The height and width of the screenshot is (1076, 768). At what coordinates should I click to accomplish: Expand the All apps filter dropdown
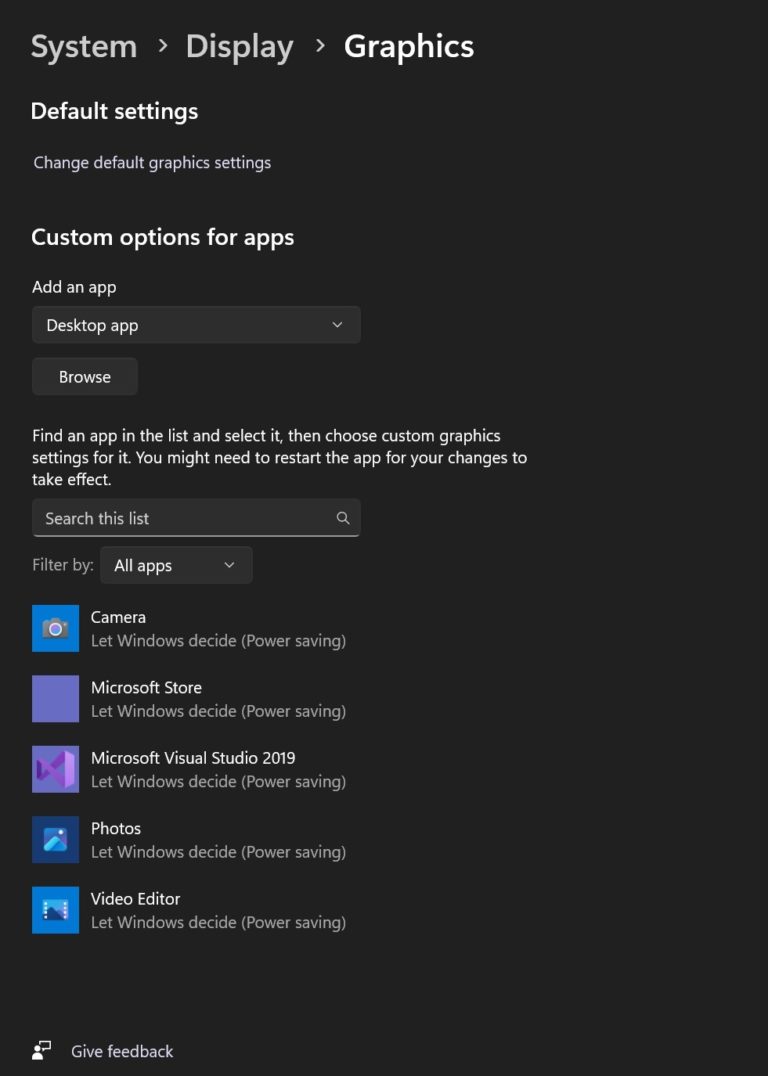(176, 565)
